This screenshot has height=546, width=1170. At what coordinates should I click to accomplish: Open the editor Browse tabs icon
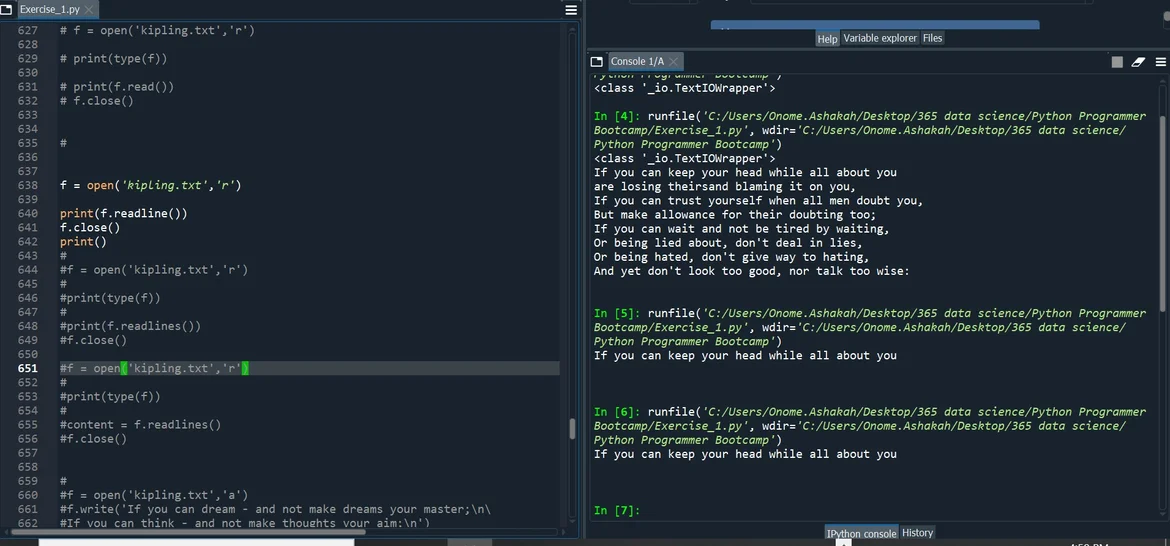pos(6,9)
